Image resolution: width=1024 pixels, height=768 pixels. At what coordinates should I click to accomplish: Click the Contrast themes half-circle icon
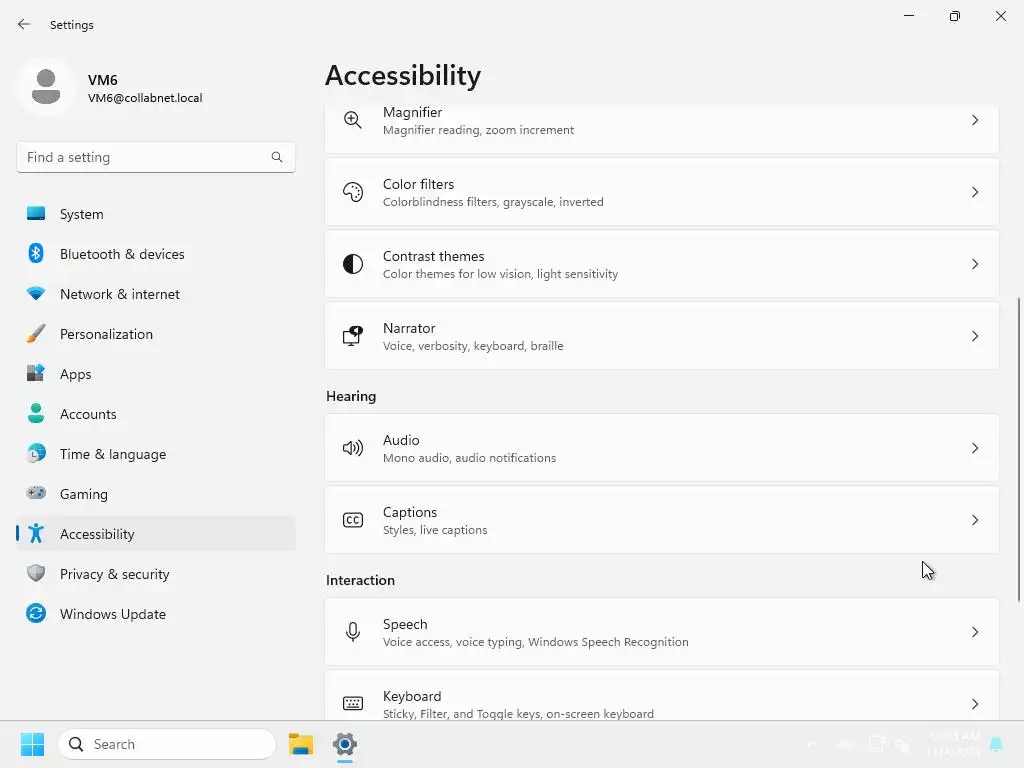click(x=352, y=264)
